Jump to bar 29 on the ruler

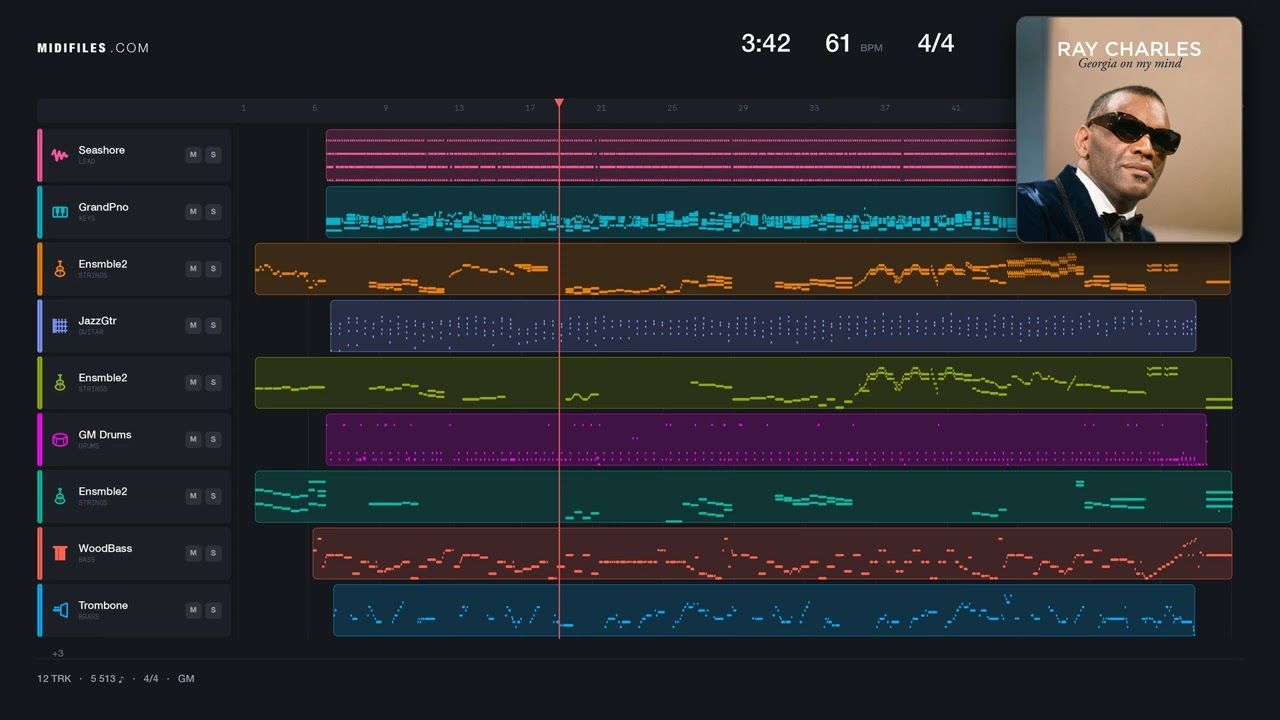tap(743, 108)
